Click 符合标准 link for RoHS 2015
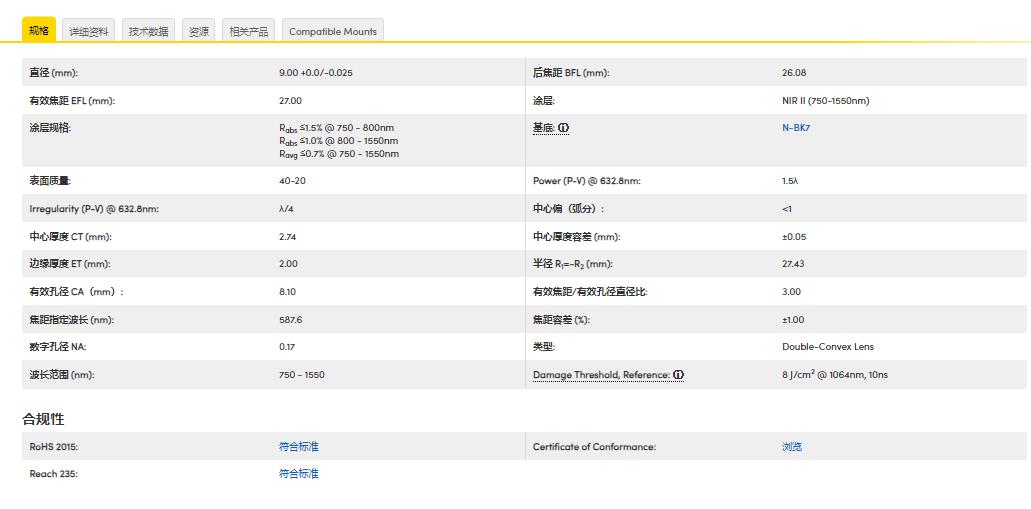Image resolution: width=1031 pixels, height=509 pixels. click(x=298, y=447)
